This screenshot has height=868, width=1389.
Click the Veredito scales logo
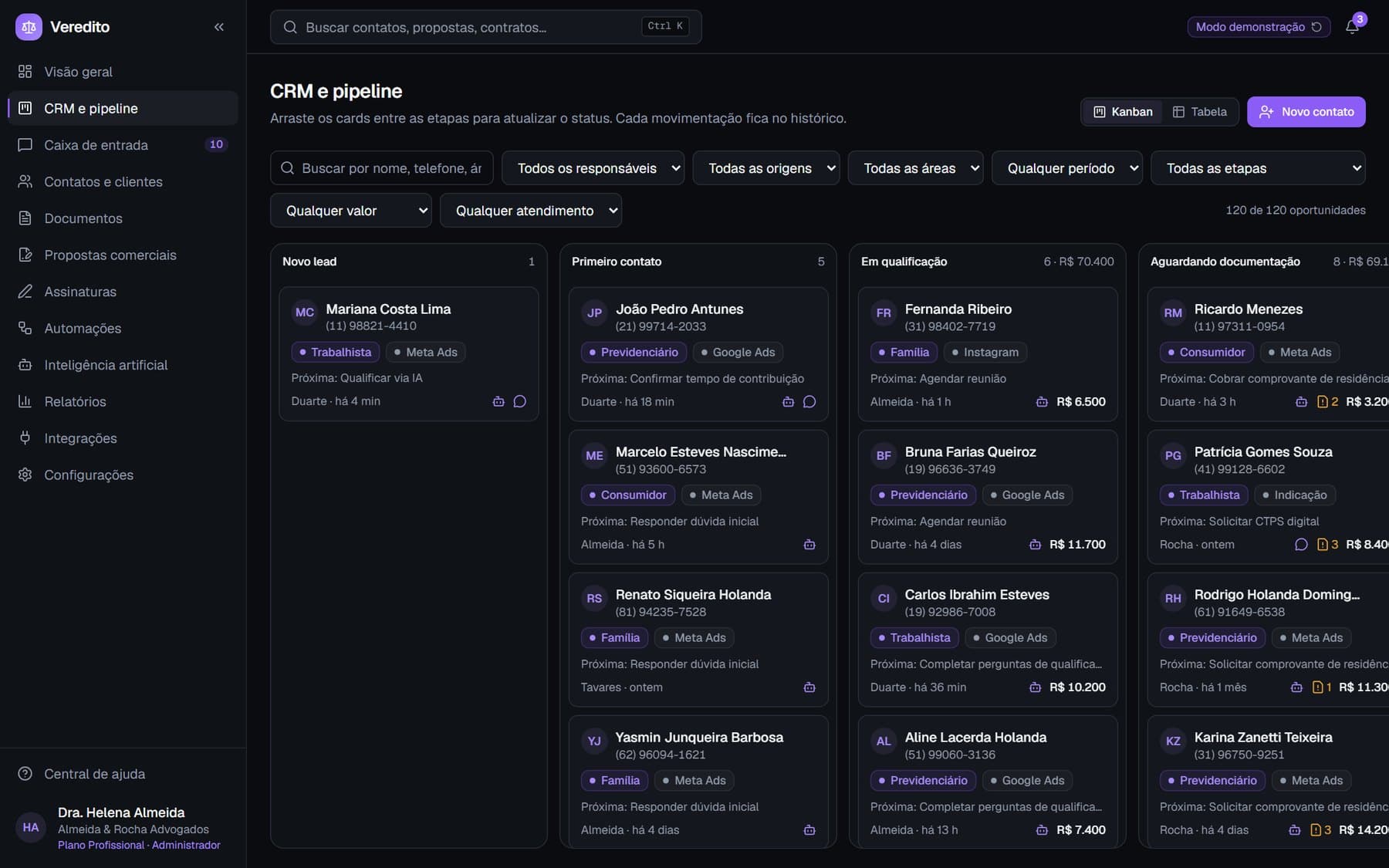click(29, 27)
